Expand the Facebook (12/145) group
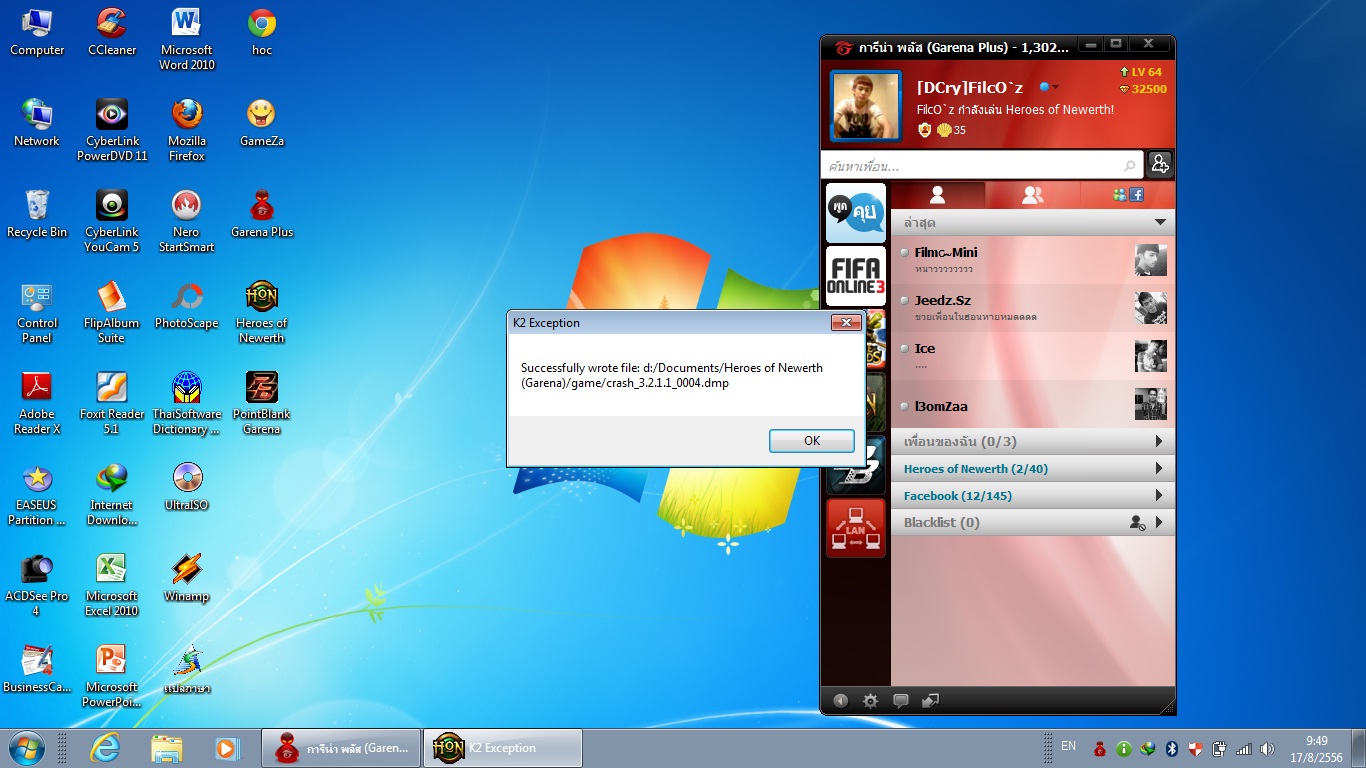This screenshot has height=768, width=1366. pos(1159,495)
